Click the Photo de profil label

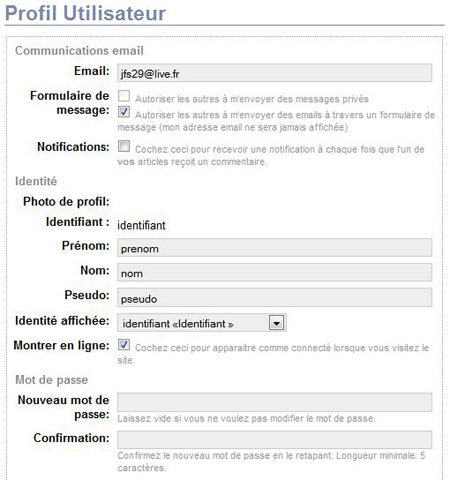click(x=66, y=202)
